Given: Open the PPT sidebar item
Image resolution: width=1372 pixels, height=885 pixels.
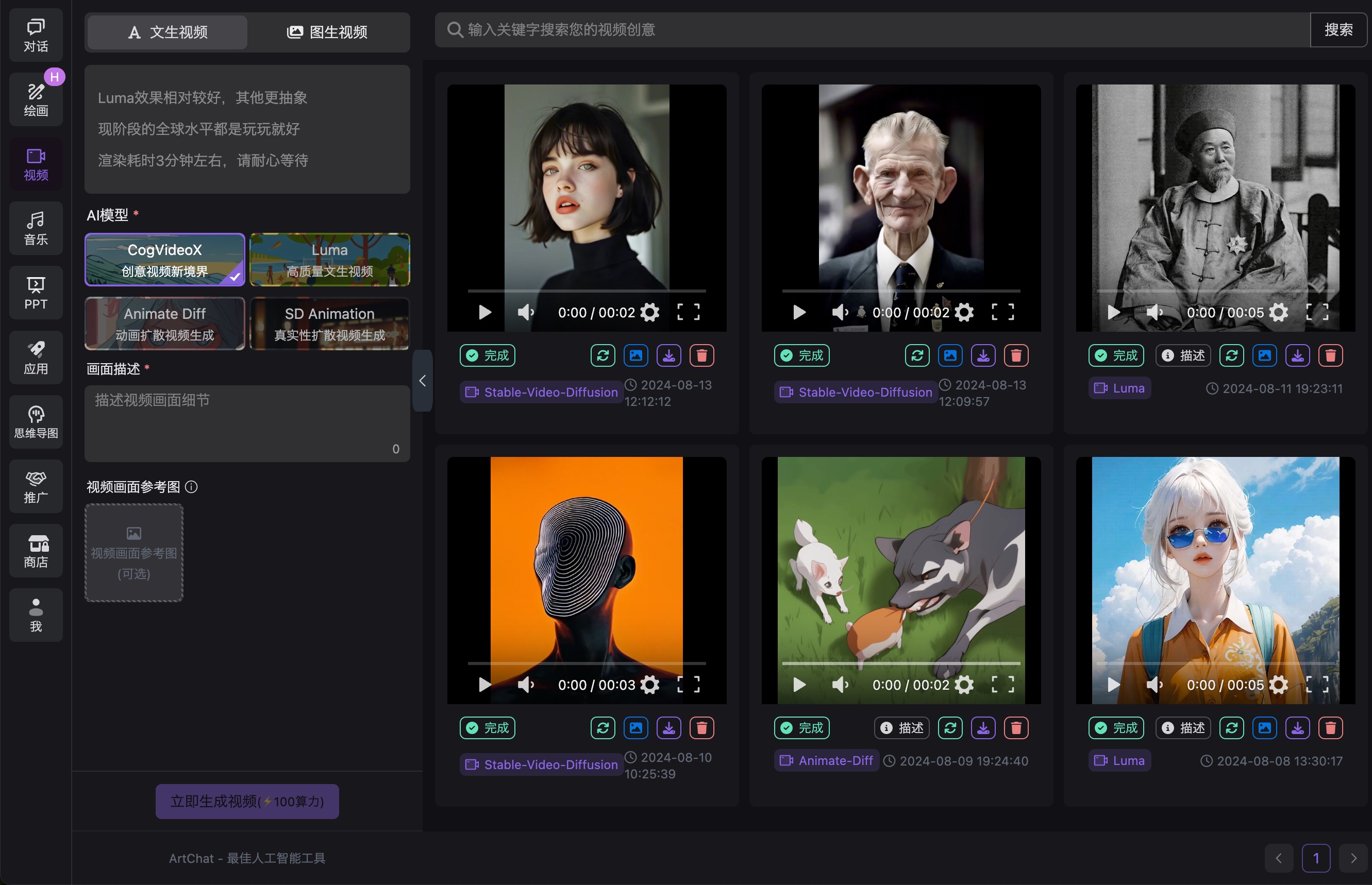Looking at the screenshot, I should point(36,293).
